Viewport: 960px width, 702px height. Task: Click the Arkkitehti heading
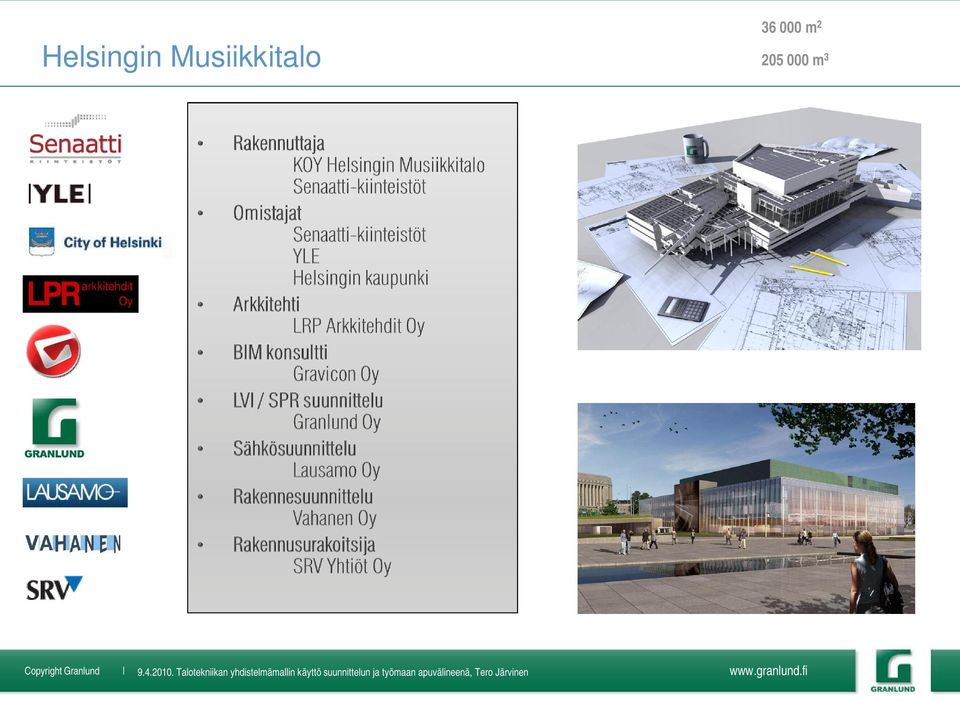[266, 304]
